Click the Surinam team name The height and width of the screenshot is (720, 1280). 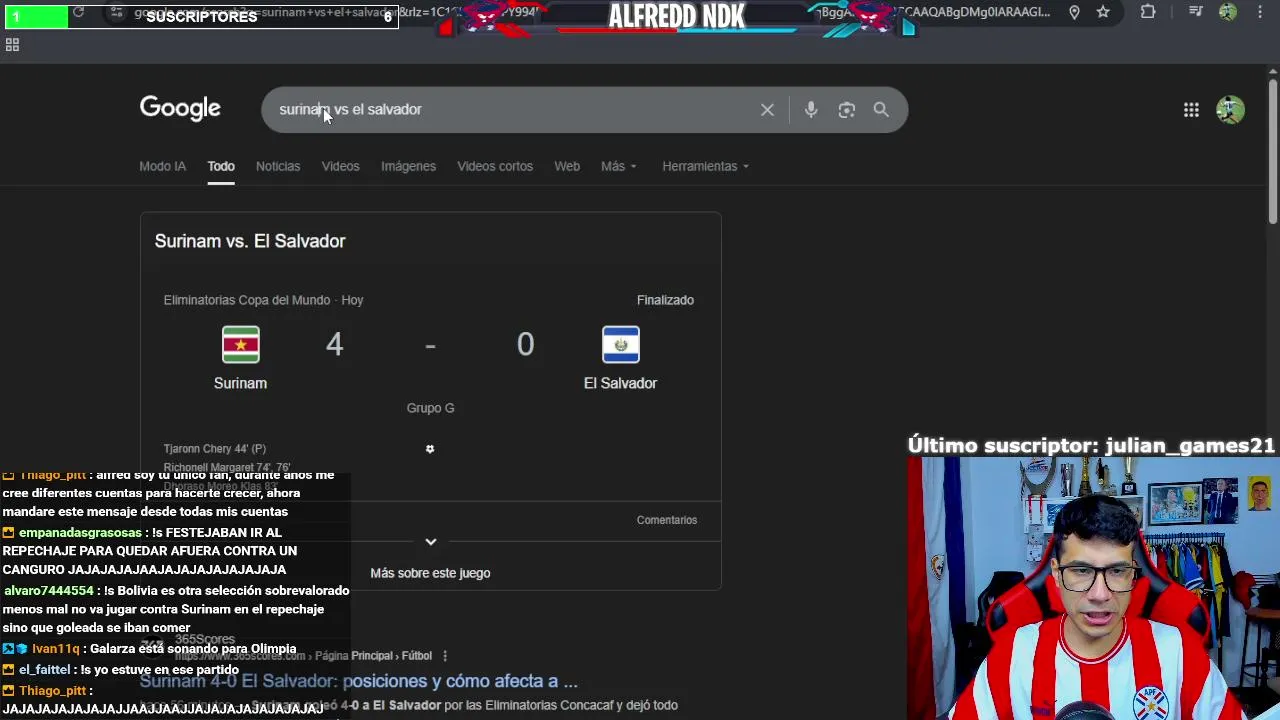(x=240, y=383)
